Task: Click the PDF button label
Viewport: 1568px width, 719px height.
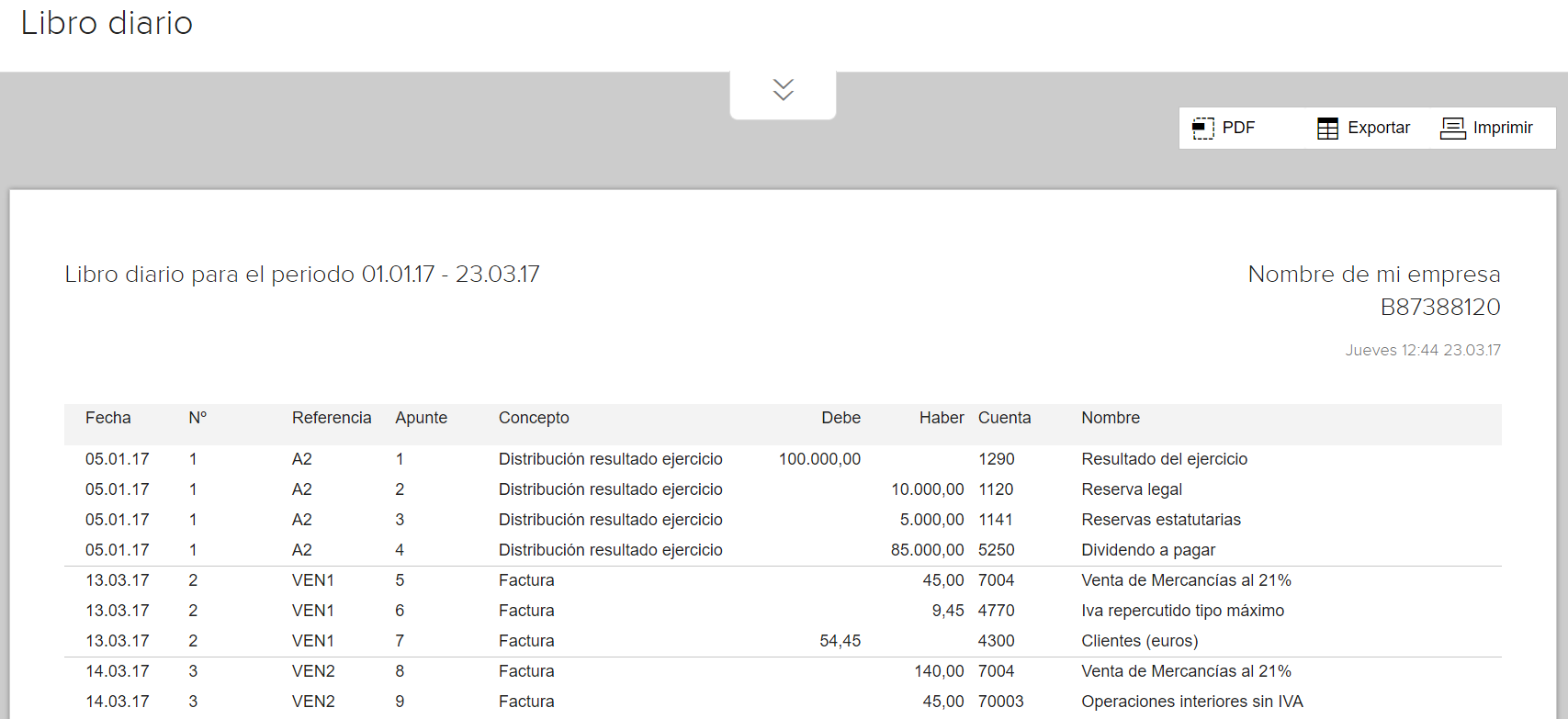Action: [1238, 128]
